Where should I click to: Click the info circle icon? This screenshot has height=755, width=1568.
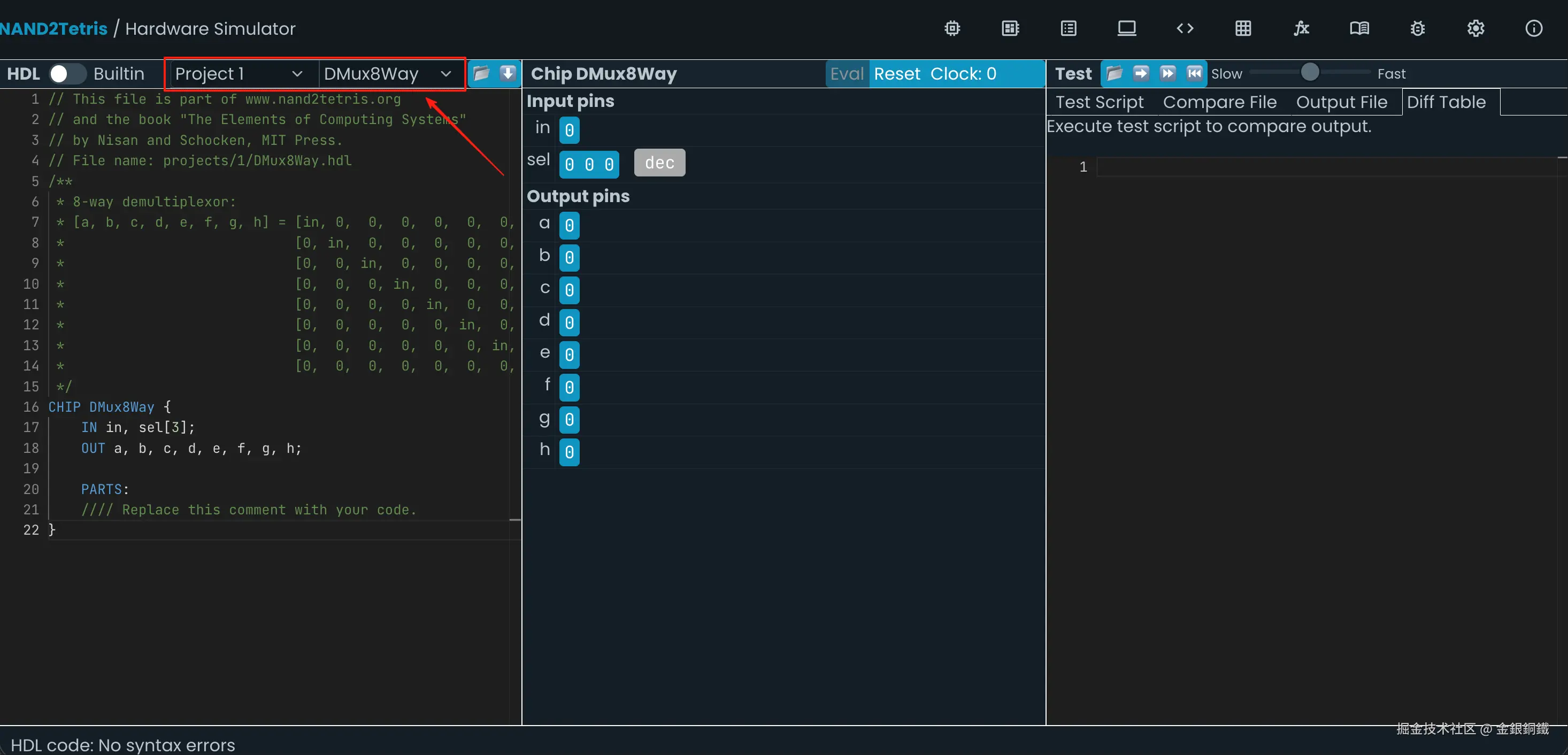[1533, 28]
